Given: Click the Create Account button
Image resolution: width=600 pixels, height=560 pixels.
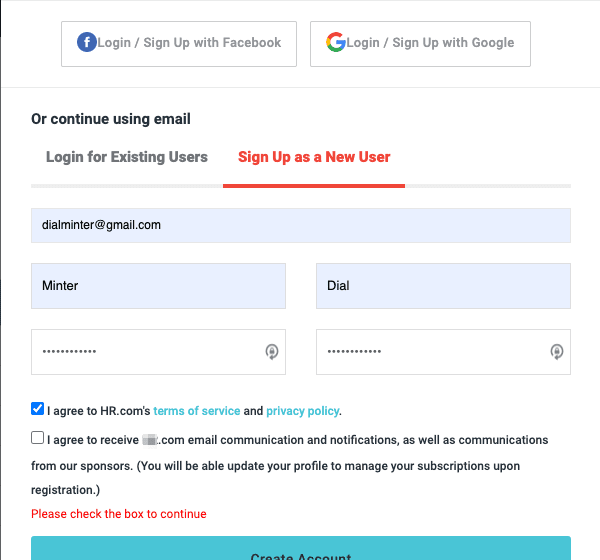Looking at the screenshot, I should point(300,550).
